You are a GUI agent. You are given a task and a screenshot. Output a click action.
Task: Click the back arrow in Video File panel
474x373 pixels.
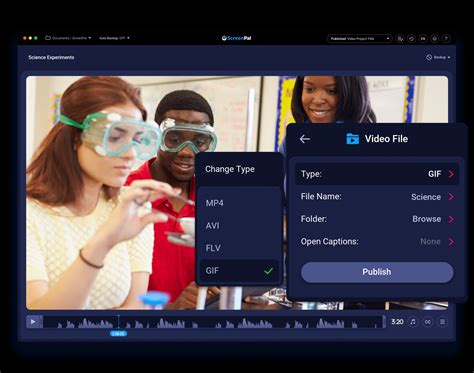coord(305,139)
